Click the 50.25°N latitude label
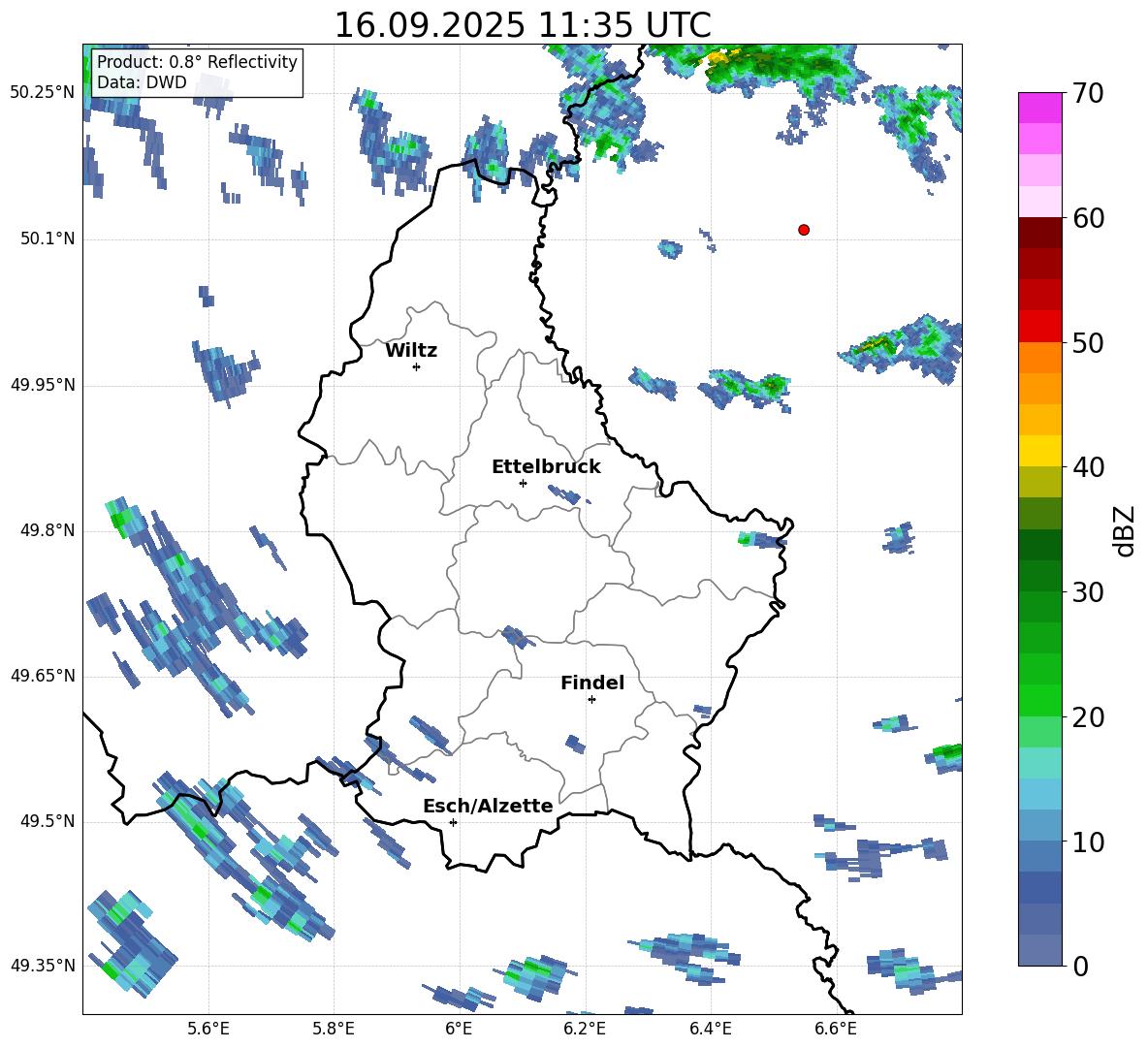 (x=43, y=94)
